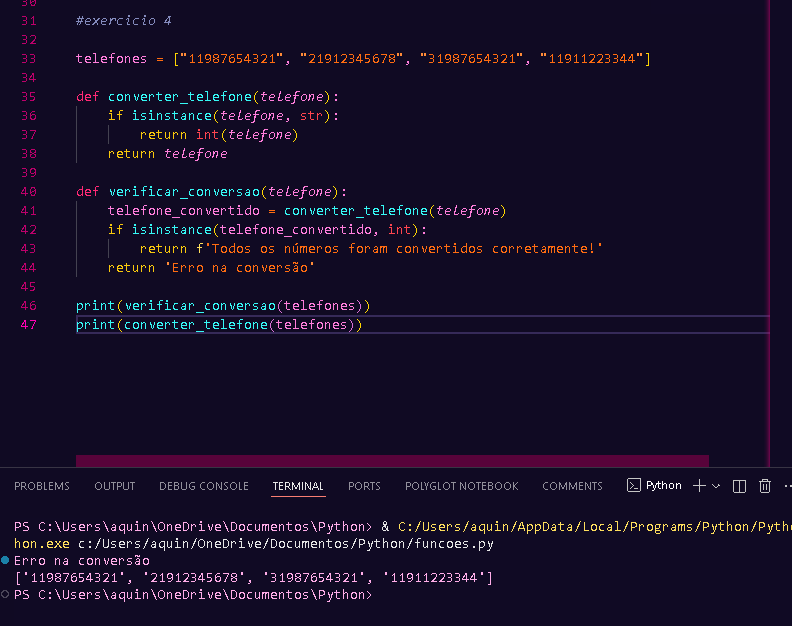
Task: Click the Python terminal shell icon
Action: click(x=633, y=486)
